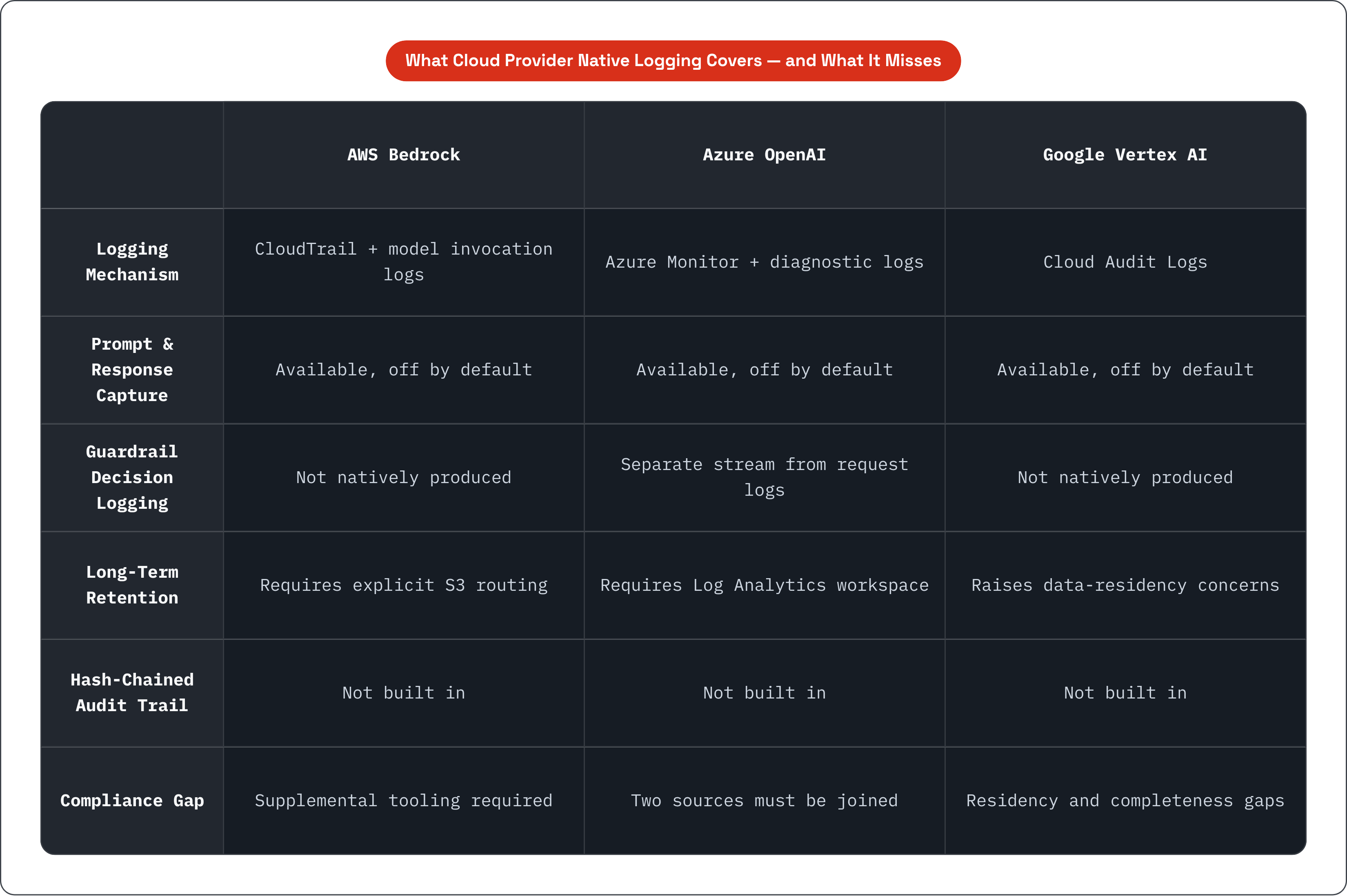Screen dimensions: 1347x896
Task: Click the 'CloudTrail + model invocation logs' cell
Action: point(403,262)
